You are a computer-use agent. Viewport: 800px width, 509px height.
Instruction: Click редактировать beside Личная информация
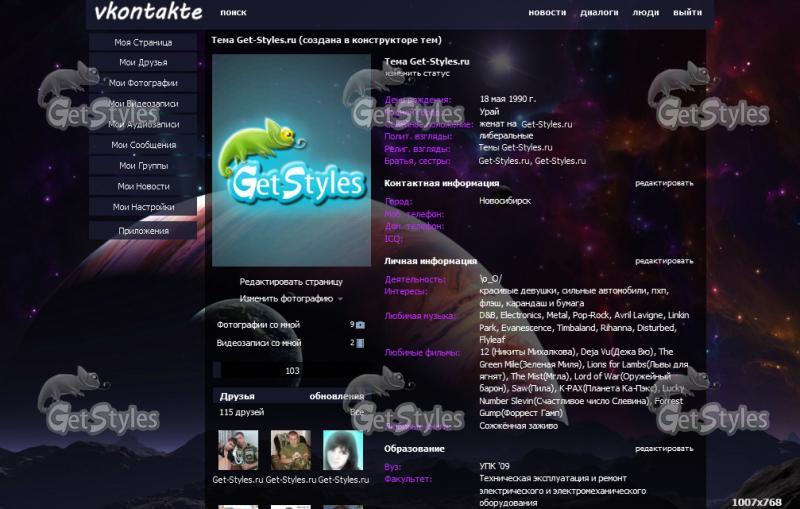coord(664,261)
